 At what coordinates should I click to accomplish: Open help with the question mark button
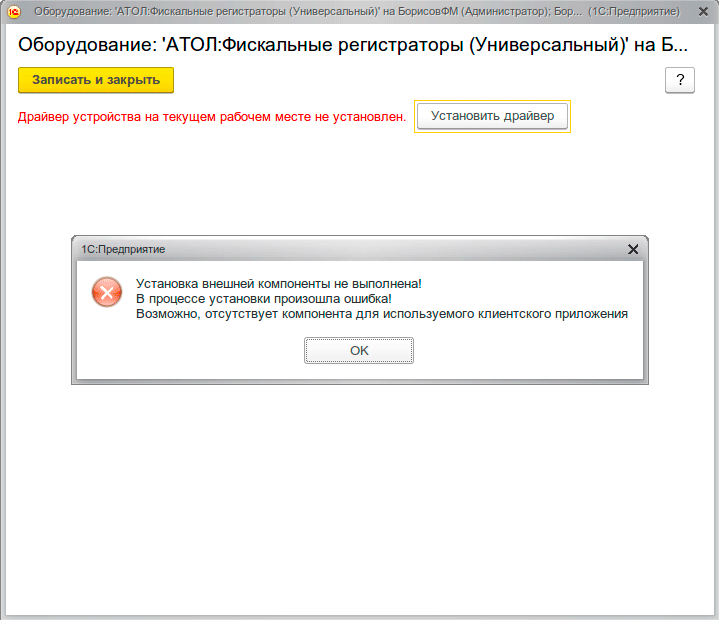click(680, 80)
